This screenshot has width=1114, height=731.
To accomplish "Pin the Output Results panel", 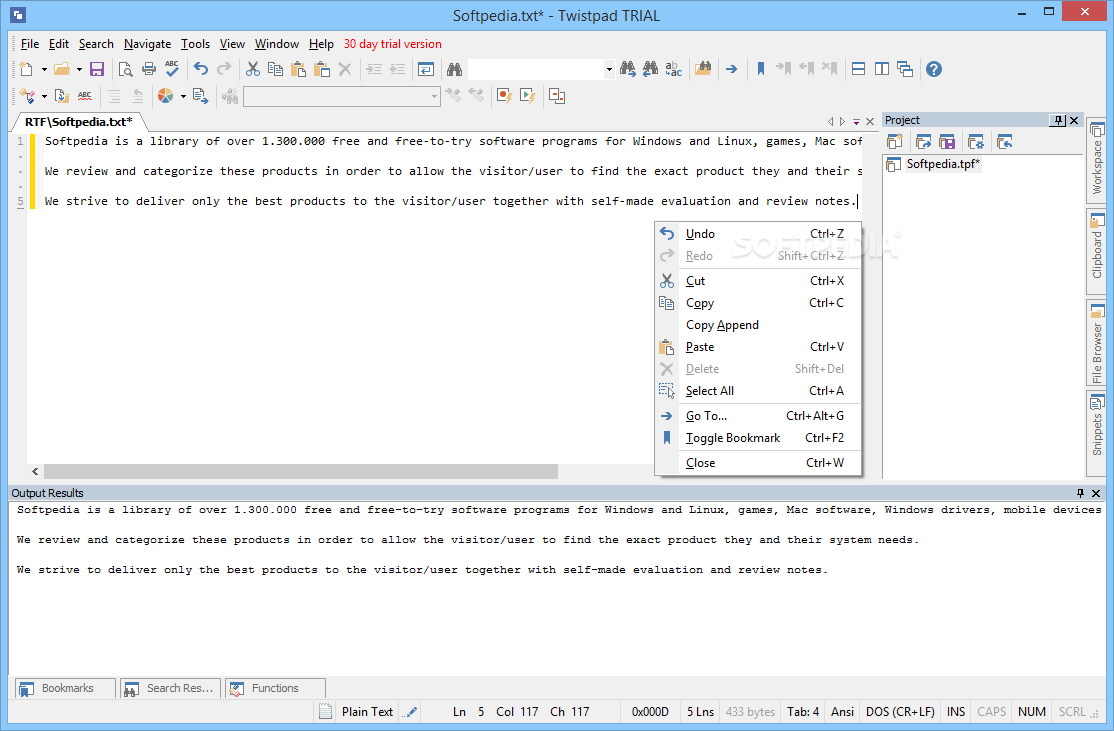I will pyautogui.click(x=1080, y=493).
